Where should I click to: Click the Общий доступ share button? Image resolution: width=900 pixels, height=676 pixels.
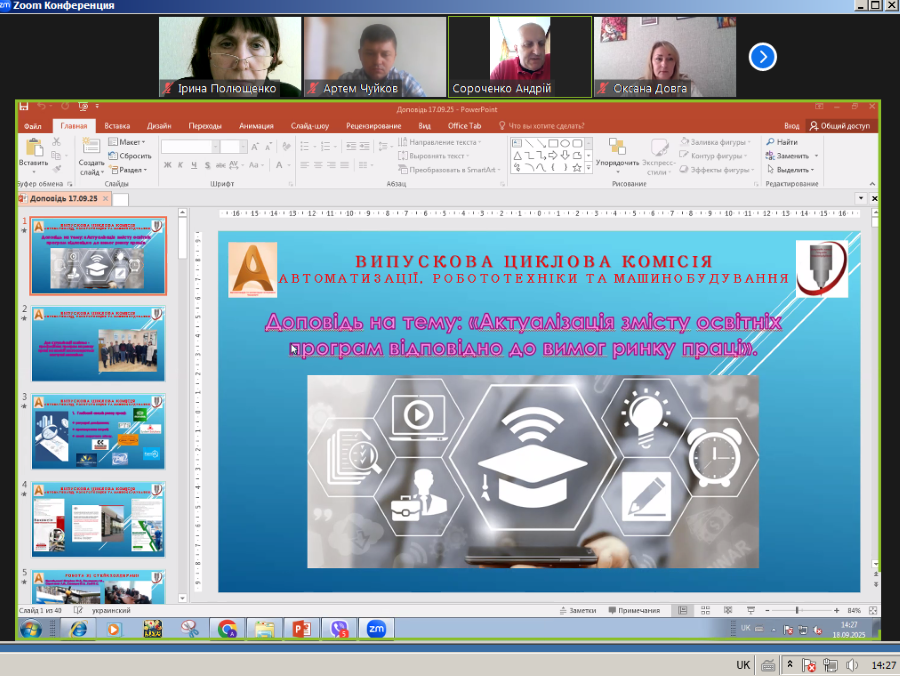(x=841, y=126)
